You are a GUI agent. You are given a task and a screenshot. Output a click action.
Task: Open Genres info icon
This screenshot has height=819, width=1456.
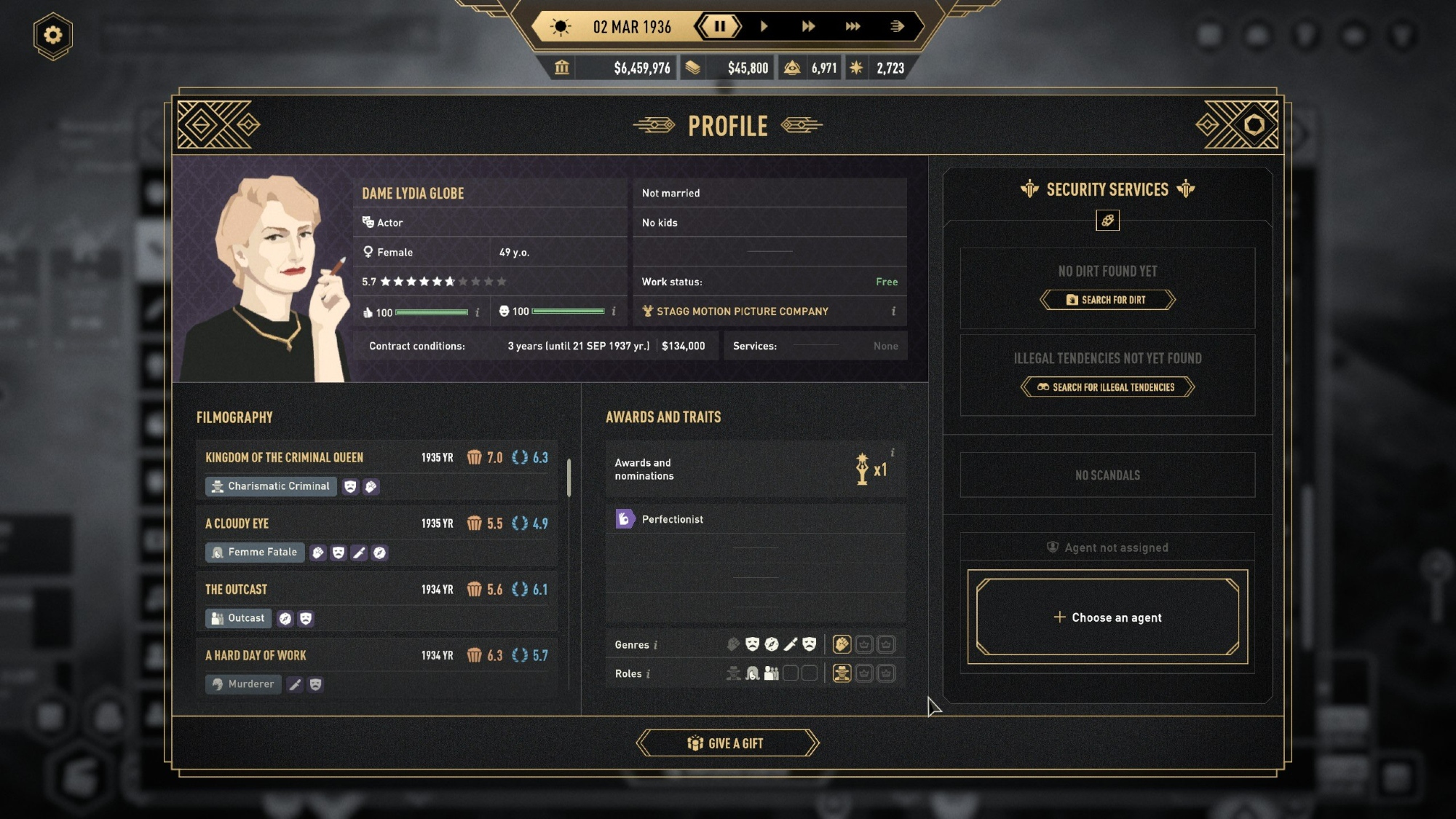[655, 645]
